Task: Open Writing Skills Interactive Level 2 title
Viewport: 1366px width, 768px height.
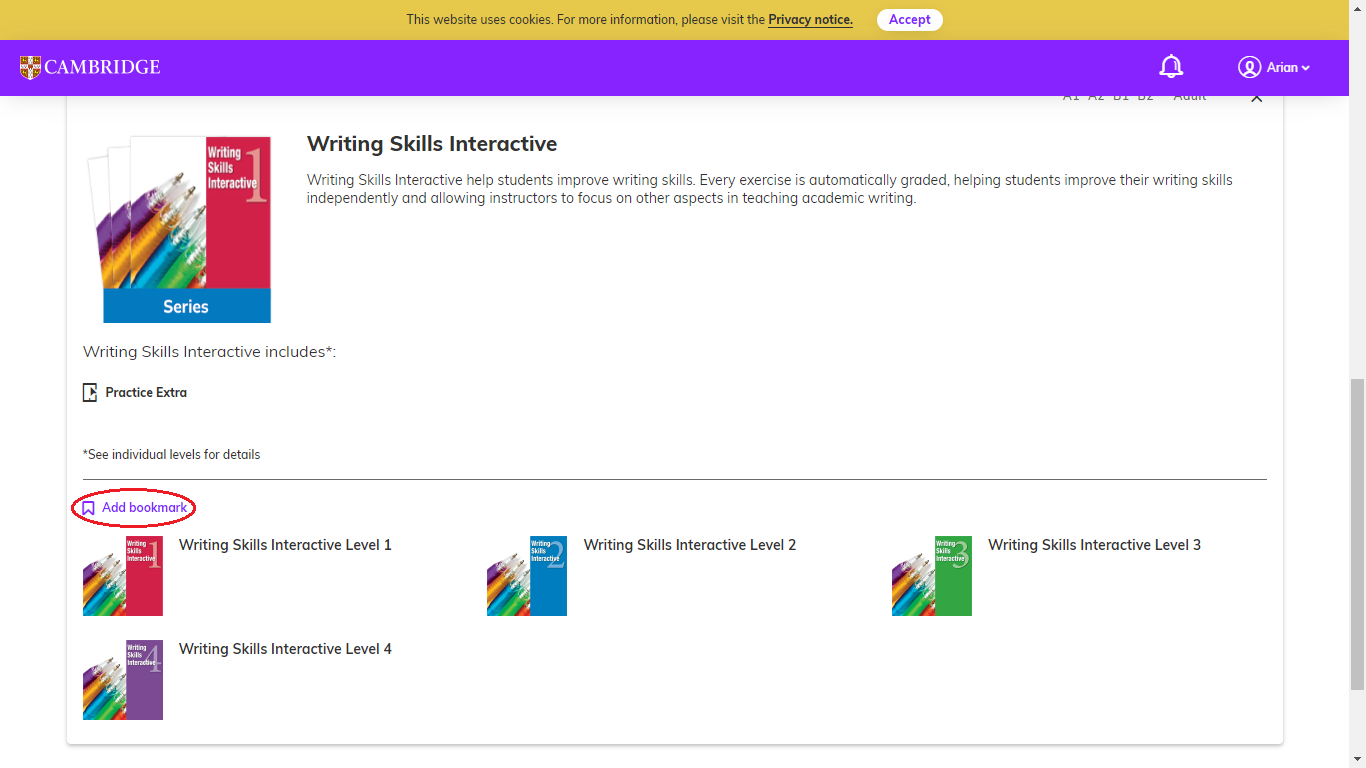Action: 690,545
